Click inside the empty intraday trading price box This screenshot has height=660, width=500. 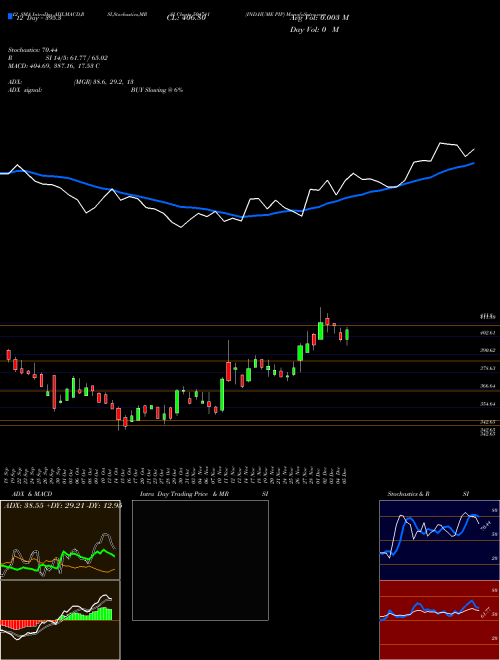click(200, 560)
